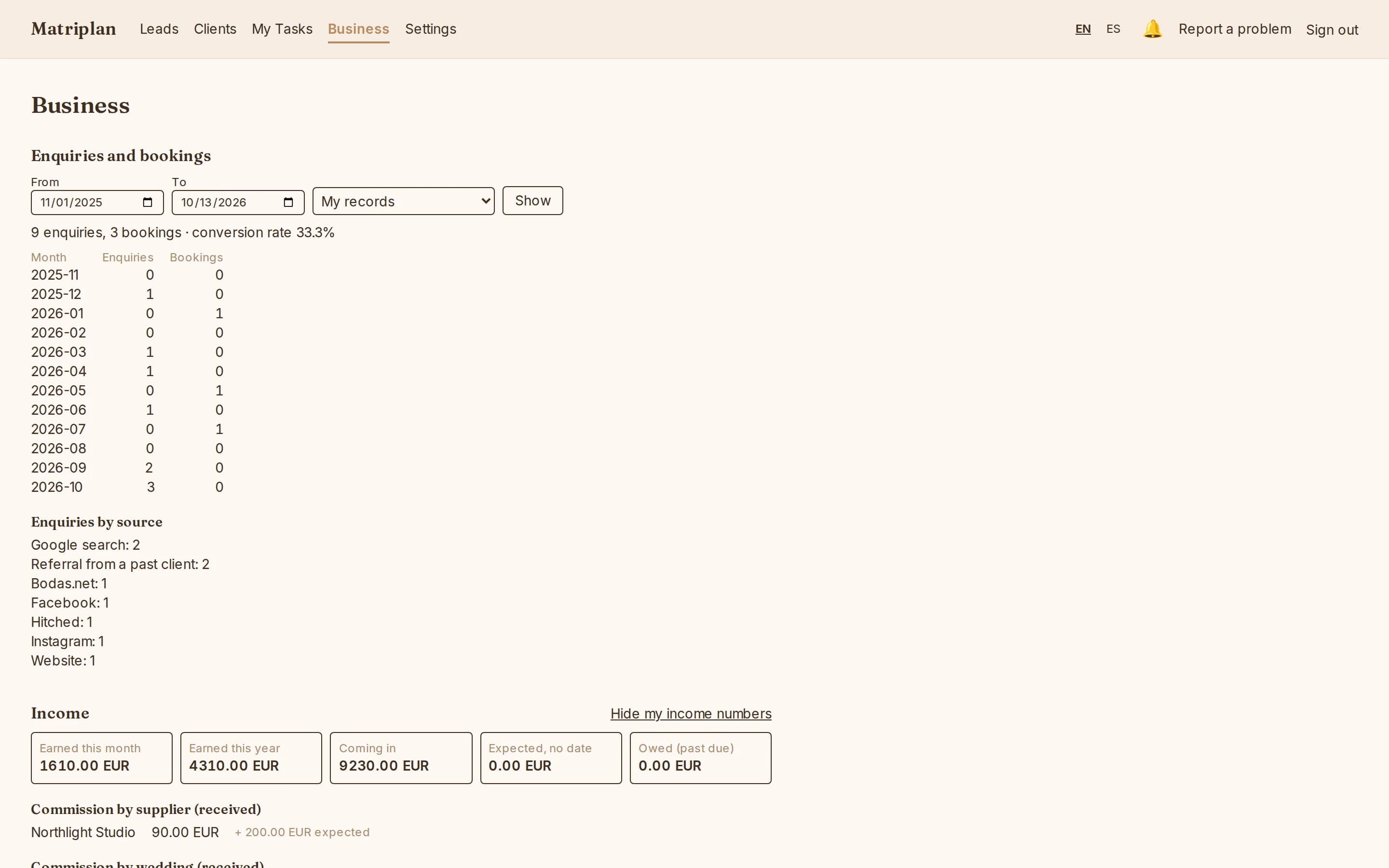Click the Coming in 9230.00 EUR card

tap(401, 758)
